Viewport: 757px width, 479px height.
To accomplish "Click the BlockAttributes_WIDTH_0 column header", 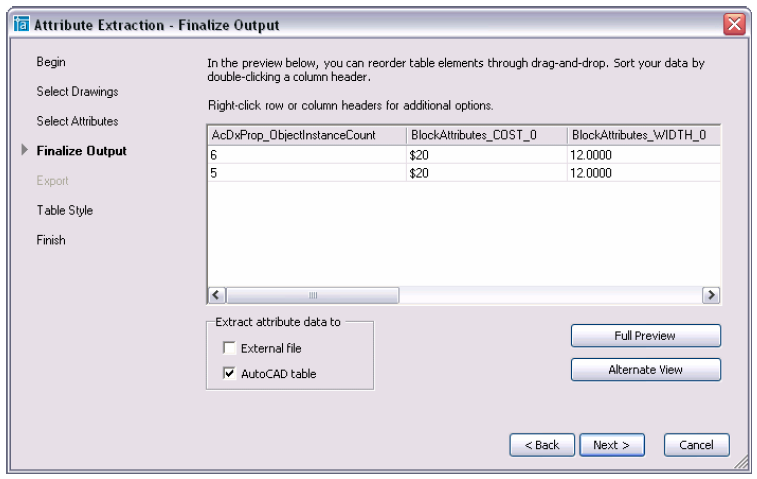I will [644, 135].
